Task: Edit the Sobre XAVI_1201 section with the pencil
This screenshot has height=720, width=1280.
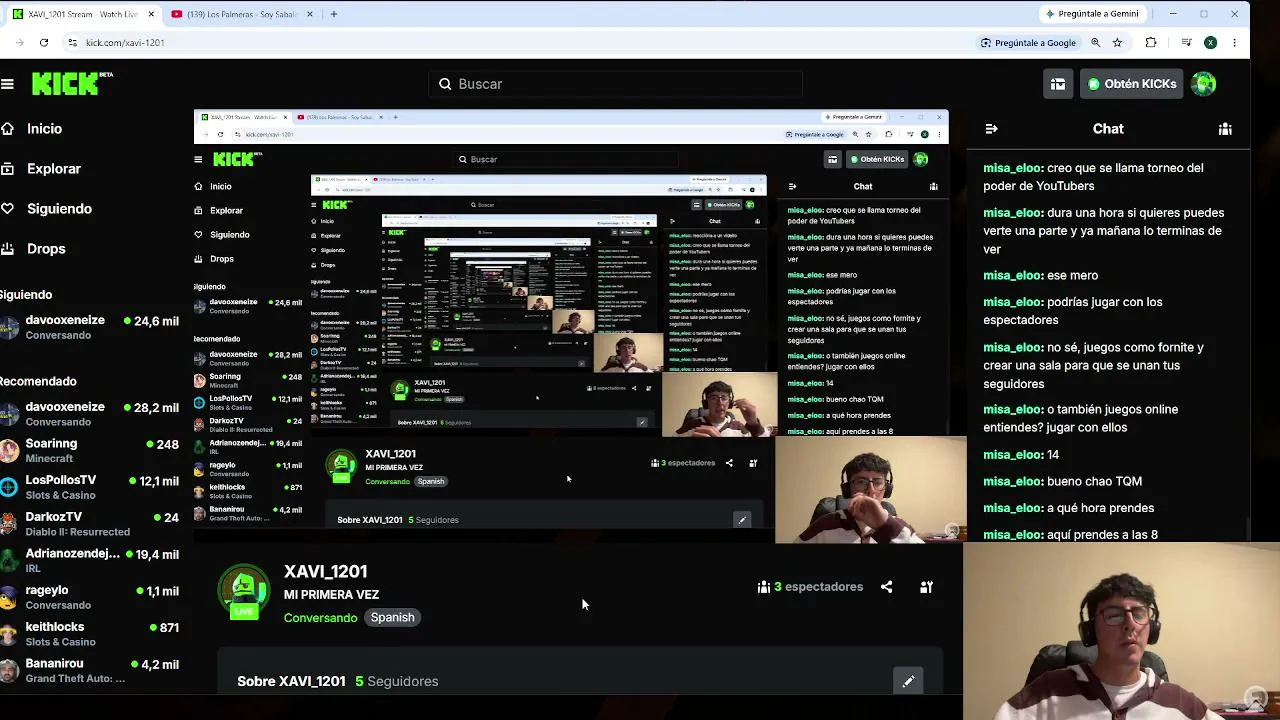Action: (x=908, y=681)
